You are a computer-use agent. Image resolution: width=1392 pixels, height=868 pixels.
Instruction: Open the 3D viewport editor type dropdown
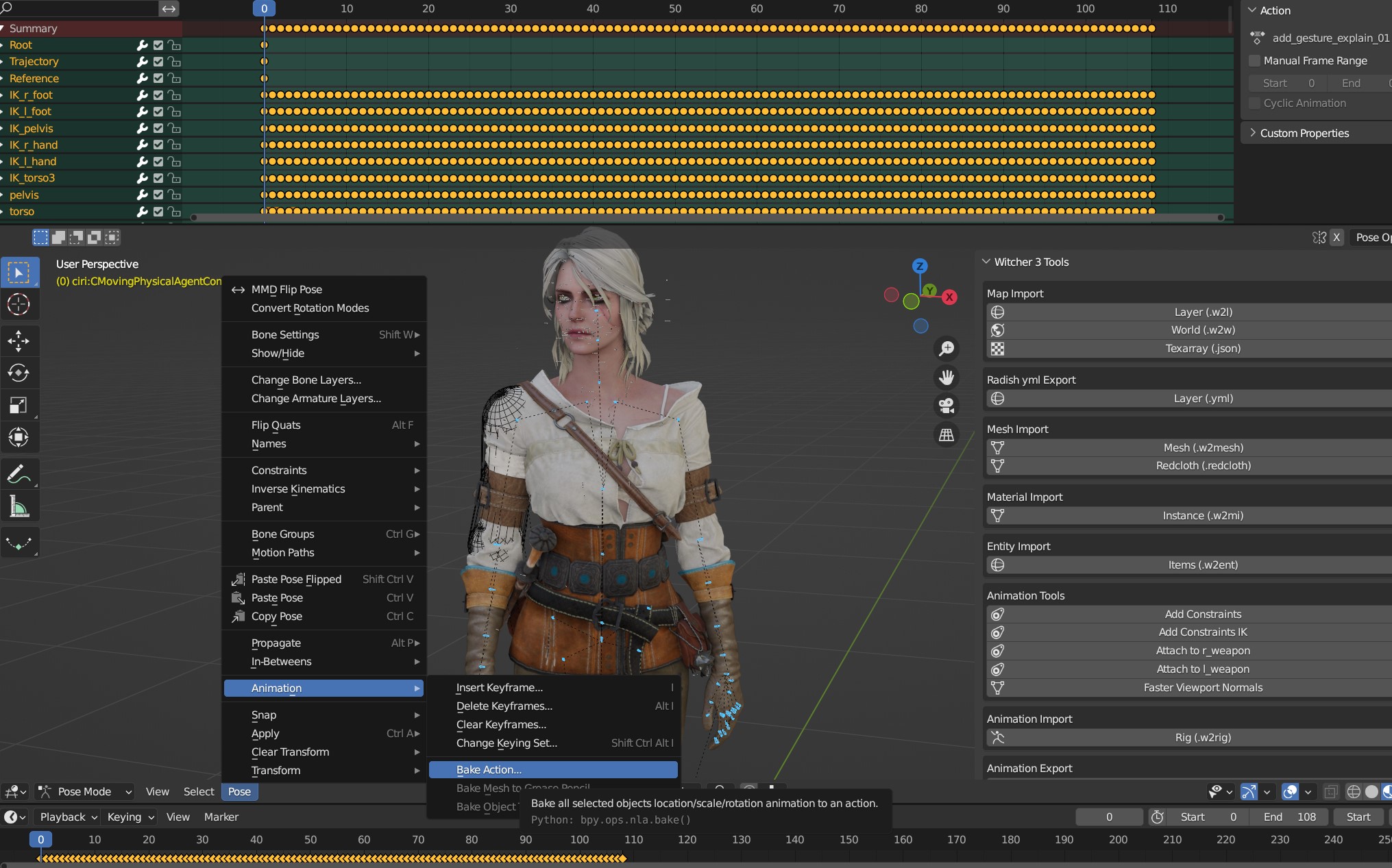pos(15,792)
